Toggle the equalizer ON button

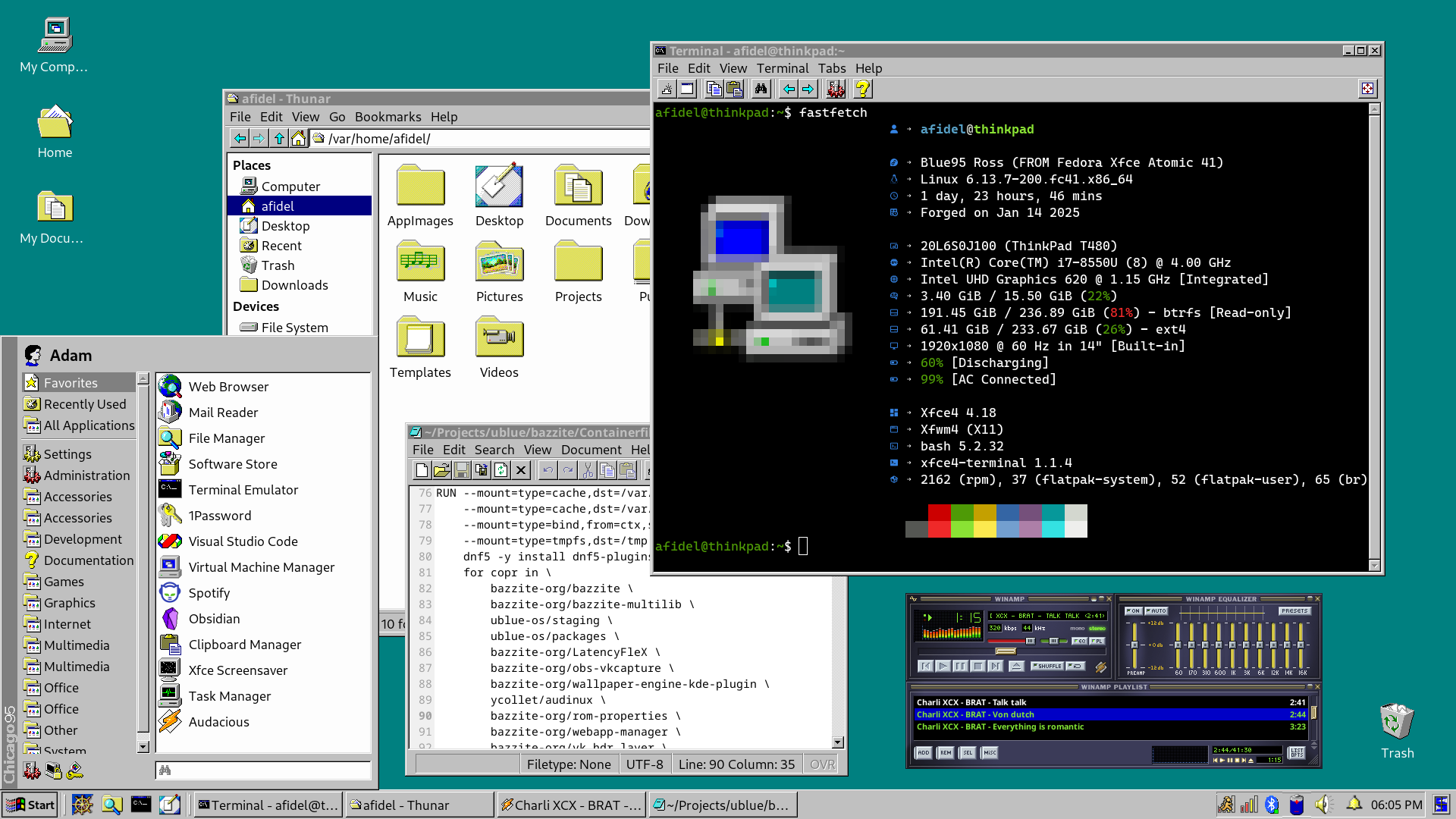pyautogui.click(x=1133, y=610)
